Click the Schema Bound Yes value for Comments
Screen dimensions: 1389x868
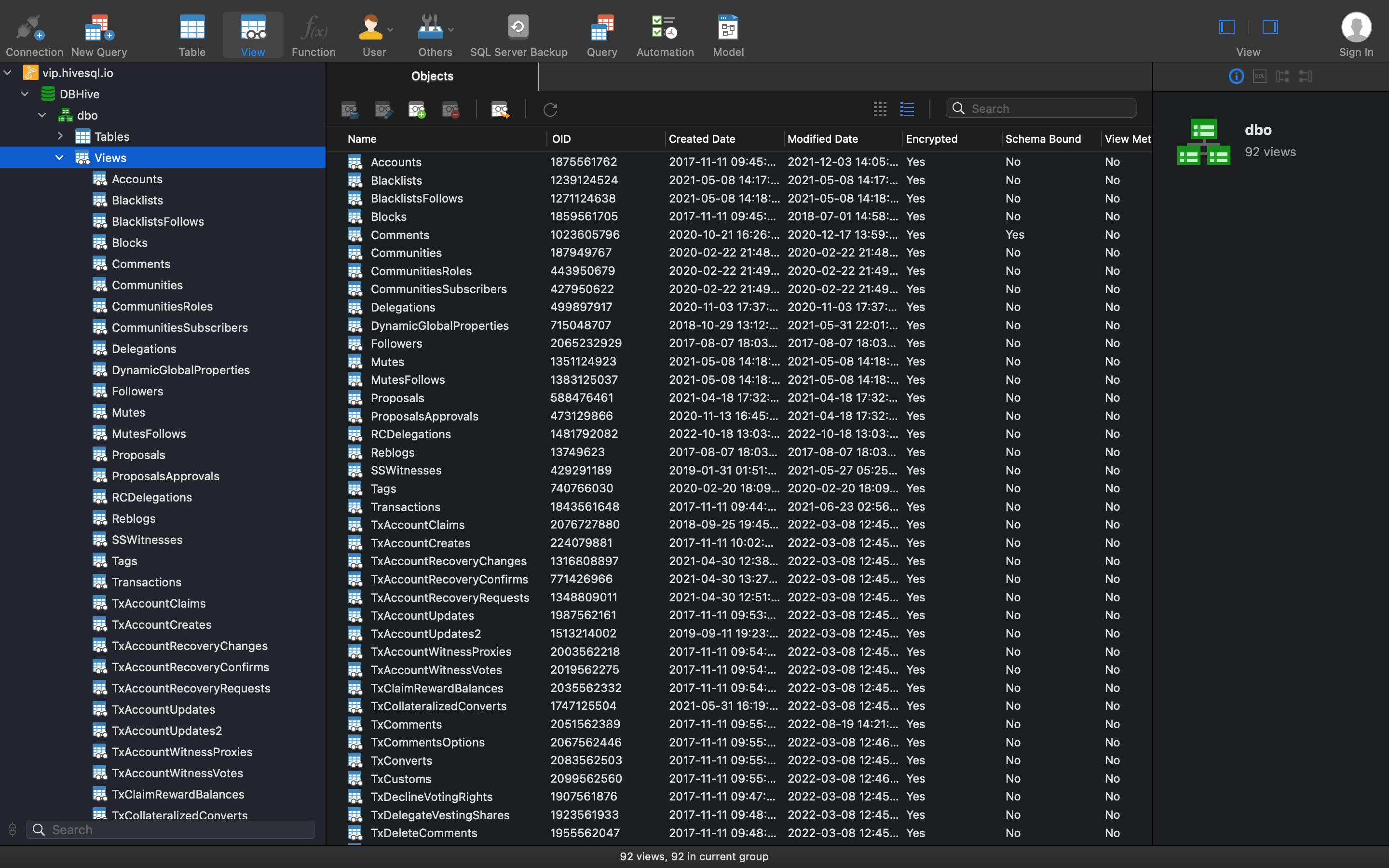coord(1014,235)
